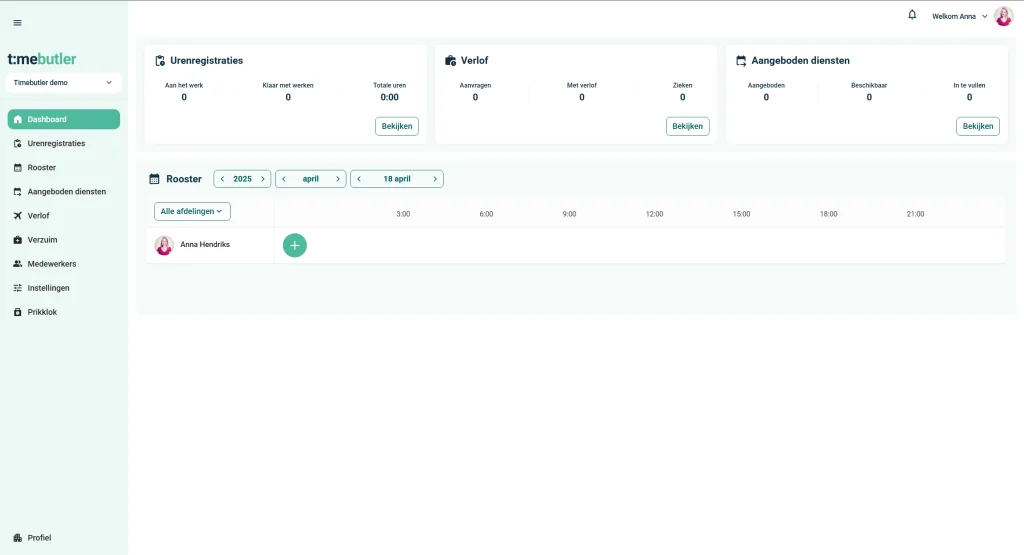Expand the Welkom Anna user menu

coord(959,16)
